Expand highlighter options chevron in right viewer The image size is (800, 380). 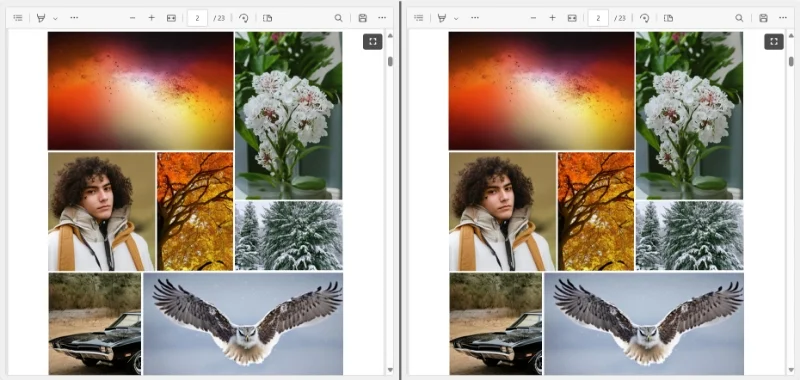pos(456,18)
